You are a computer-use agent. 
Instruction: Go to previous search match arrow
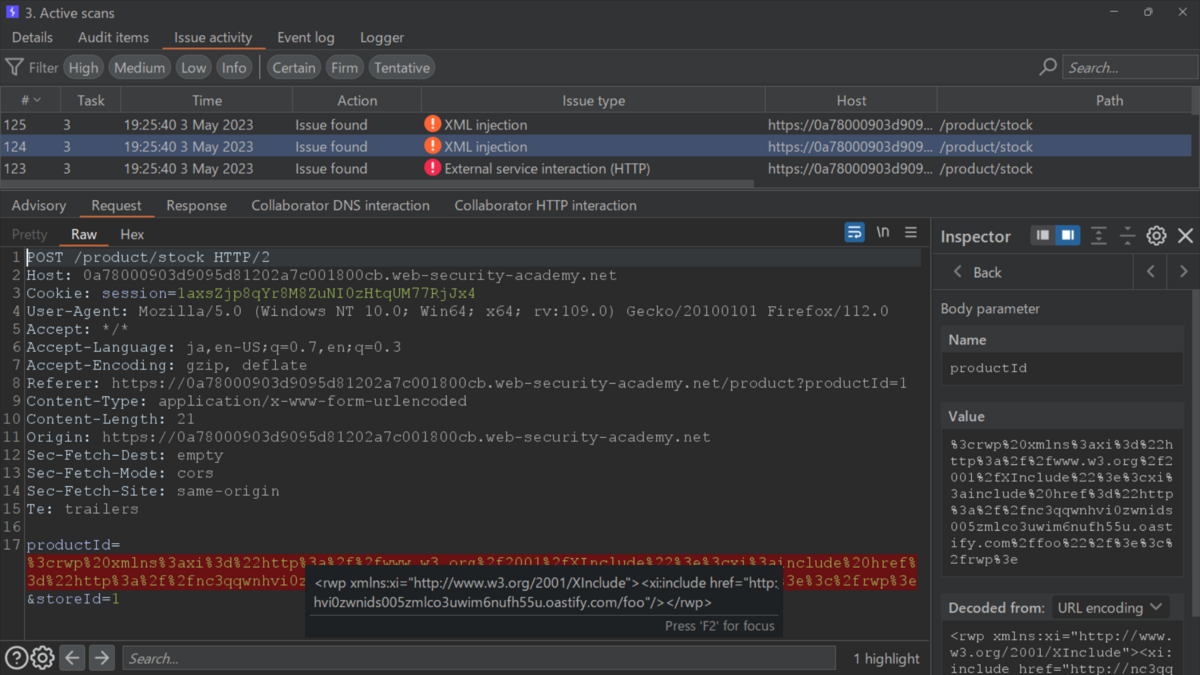coord(72,658)
